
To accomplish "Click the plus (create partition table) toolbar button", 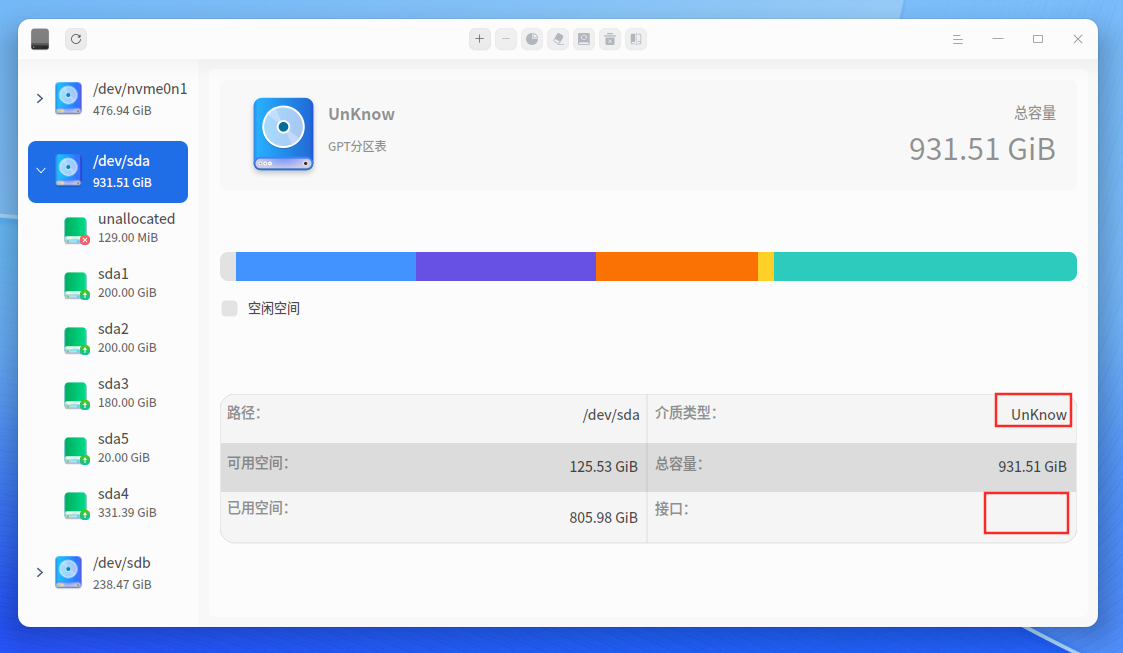I will (480, 39).
